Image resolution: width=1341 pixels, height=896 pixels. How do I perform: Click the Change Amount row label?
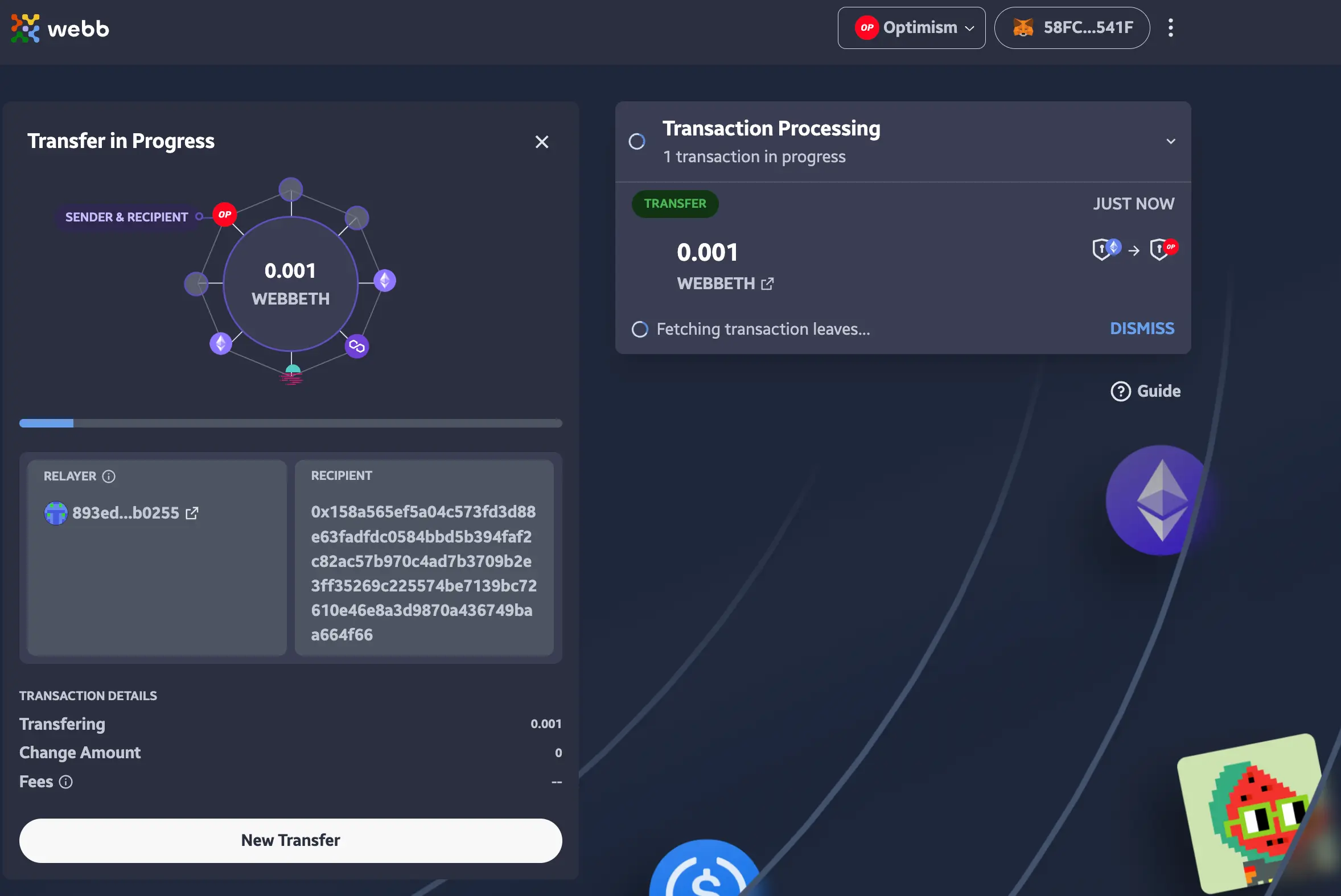[80, 753]
